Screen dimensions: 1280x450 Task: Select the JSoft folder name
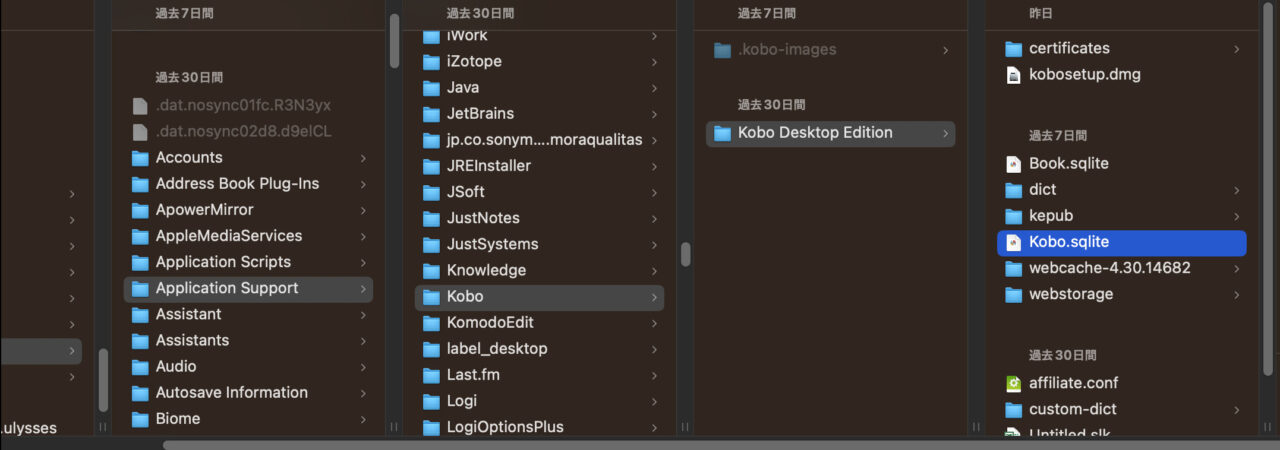(466, 192)
